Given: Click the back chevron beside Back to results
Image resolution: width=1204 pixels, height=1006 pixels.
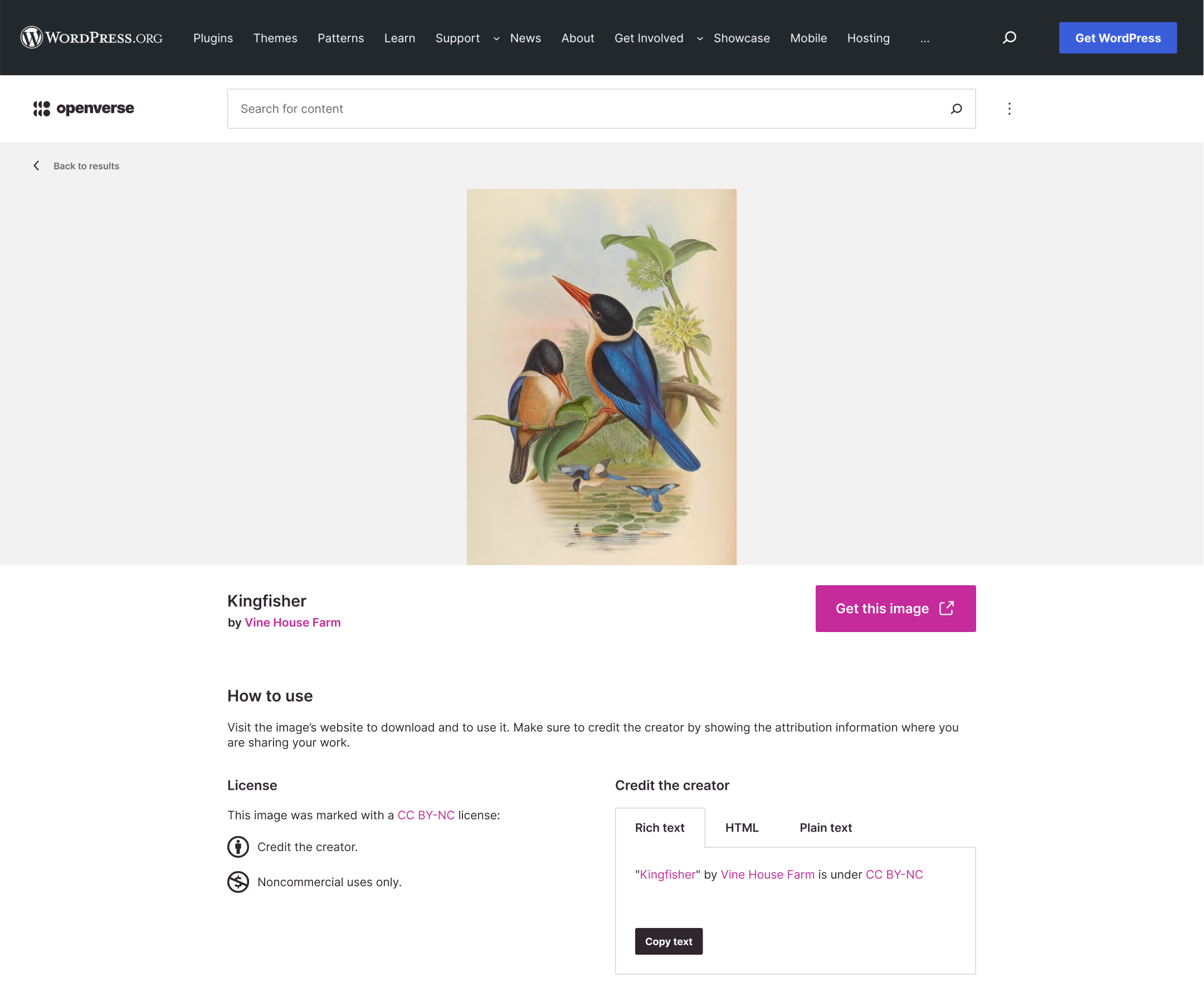Looking at the screenshot, I should (36, 166).
